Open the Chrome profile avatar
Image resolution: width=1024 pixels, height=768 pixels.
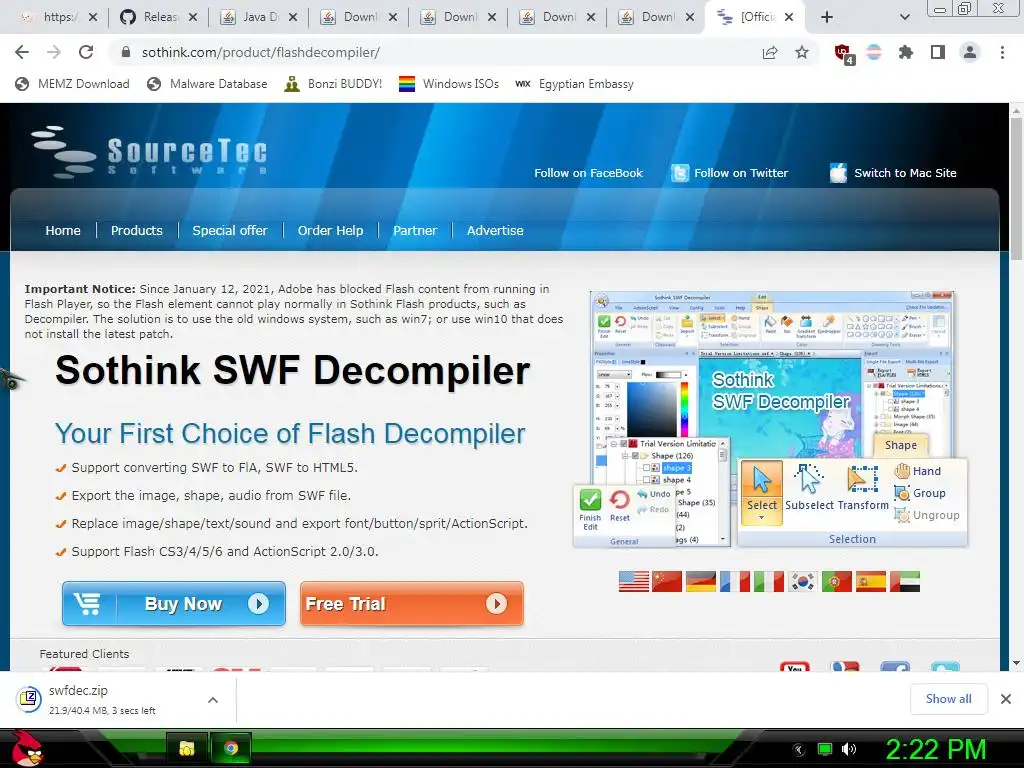click(970, 52)
